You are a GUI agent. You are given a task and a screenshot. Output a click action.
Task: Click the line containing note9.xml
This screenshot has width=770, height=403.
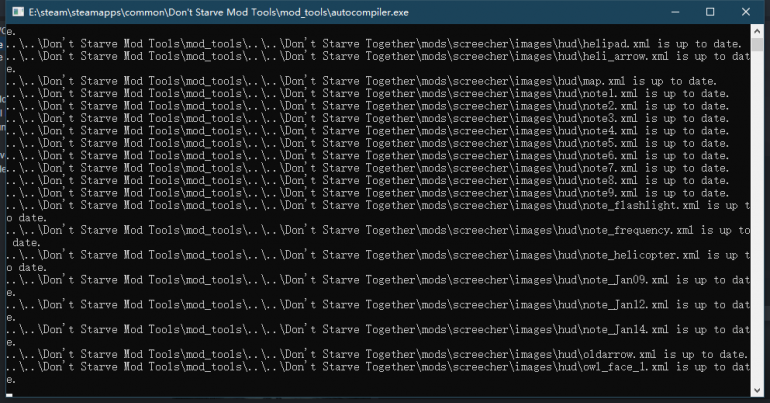pyautogui.click(x=367, y=193)
